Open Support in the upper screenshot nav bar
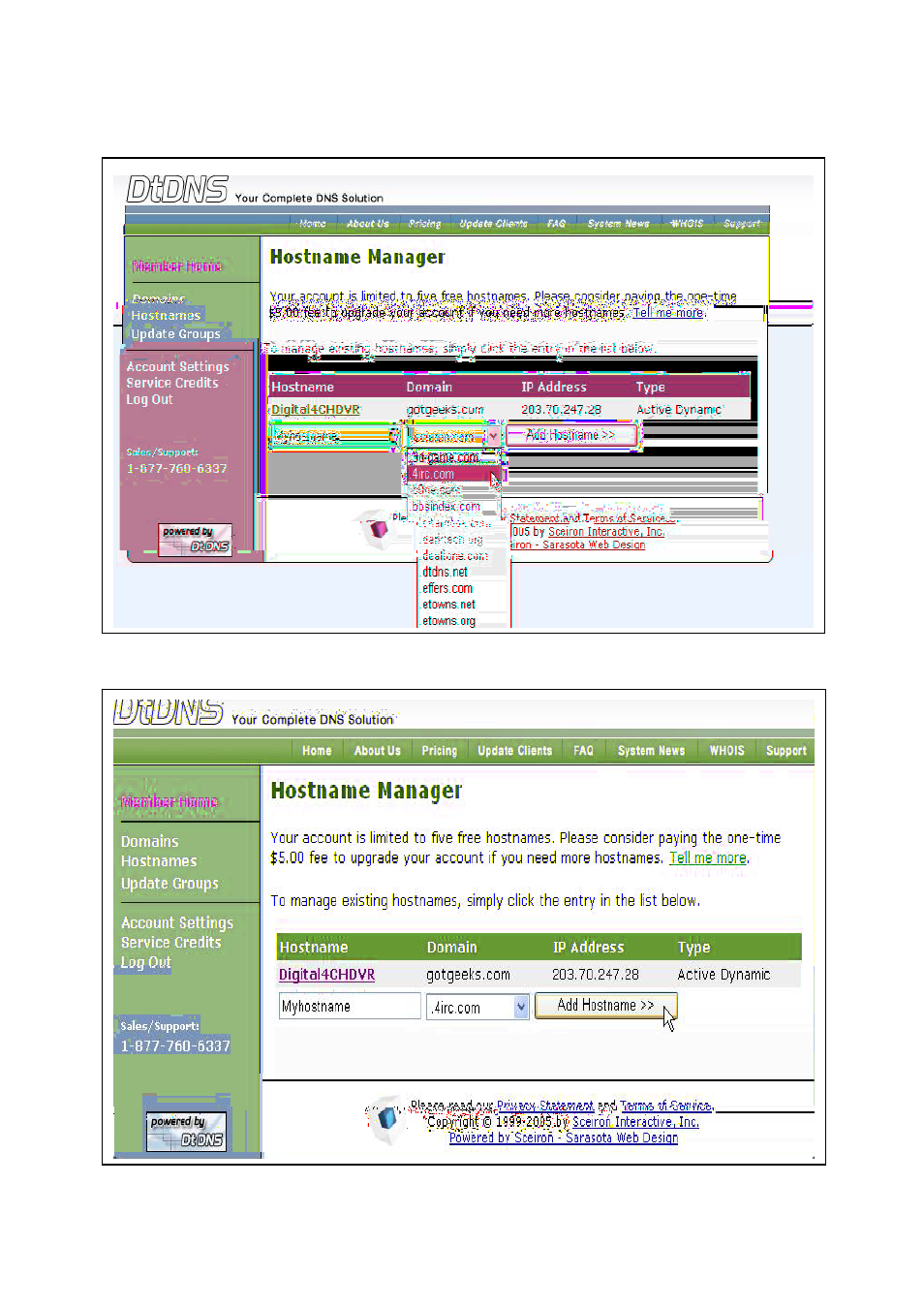The image size is (924, 1309). tap(742, 224)
